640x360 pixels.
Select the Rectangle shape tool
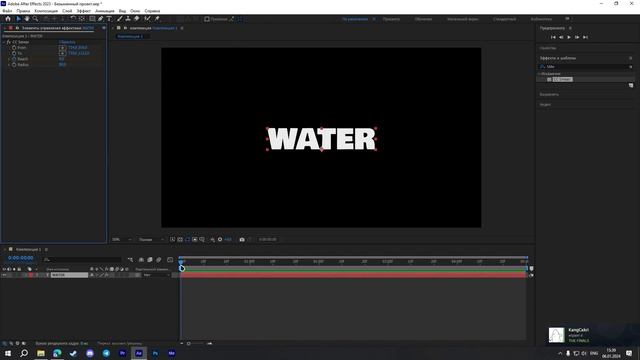click(92, 19)
